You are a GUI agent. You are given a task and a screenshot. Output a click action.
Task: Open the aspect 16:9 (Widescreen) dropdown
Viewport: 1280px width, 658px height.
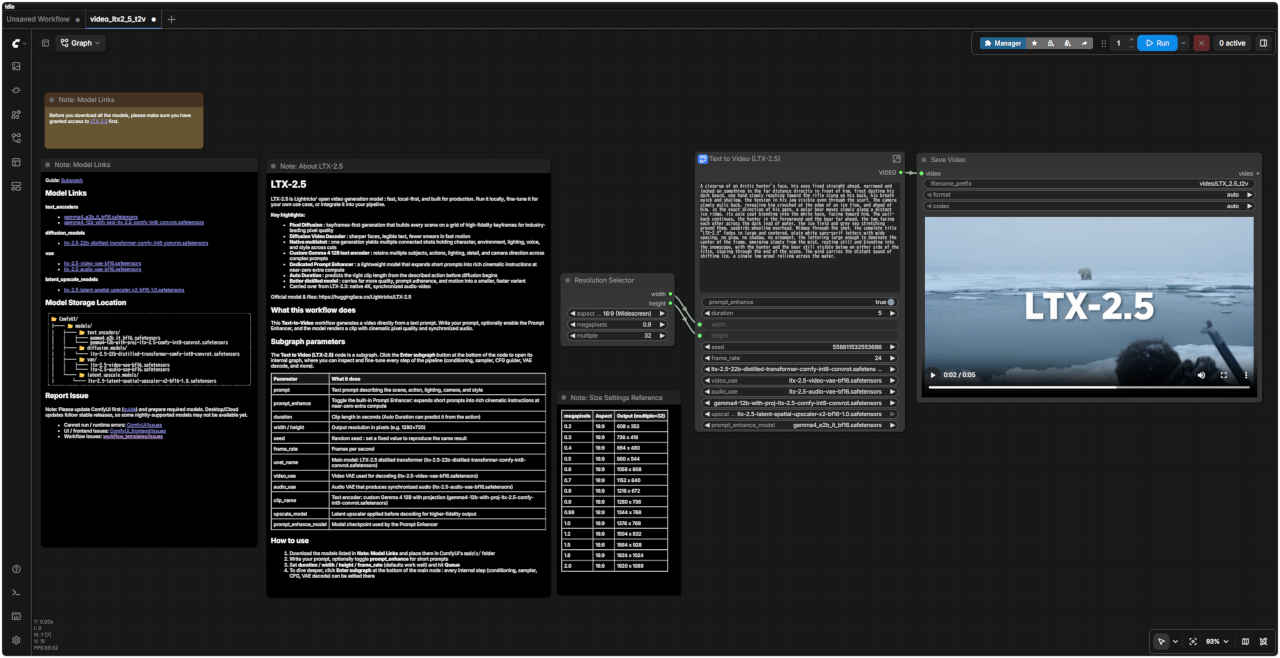pos(616,313)
